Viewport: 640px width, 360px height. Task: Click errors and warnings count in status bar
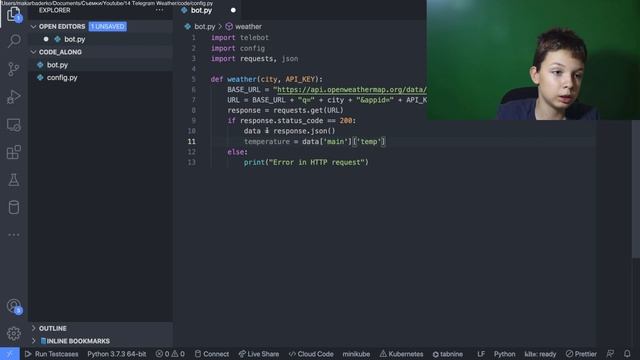pyautogui.click(x=170, y=354)
